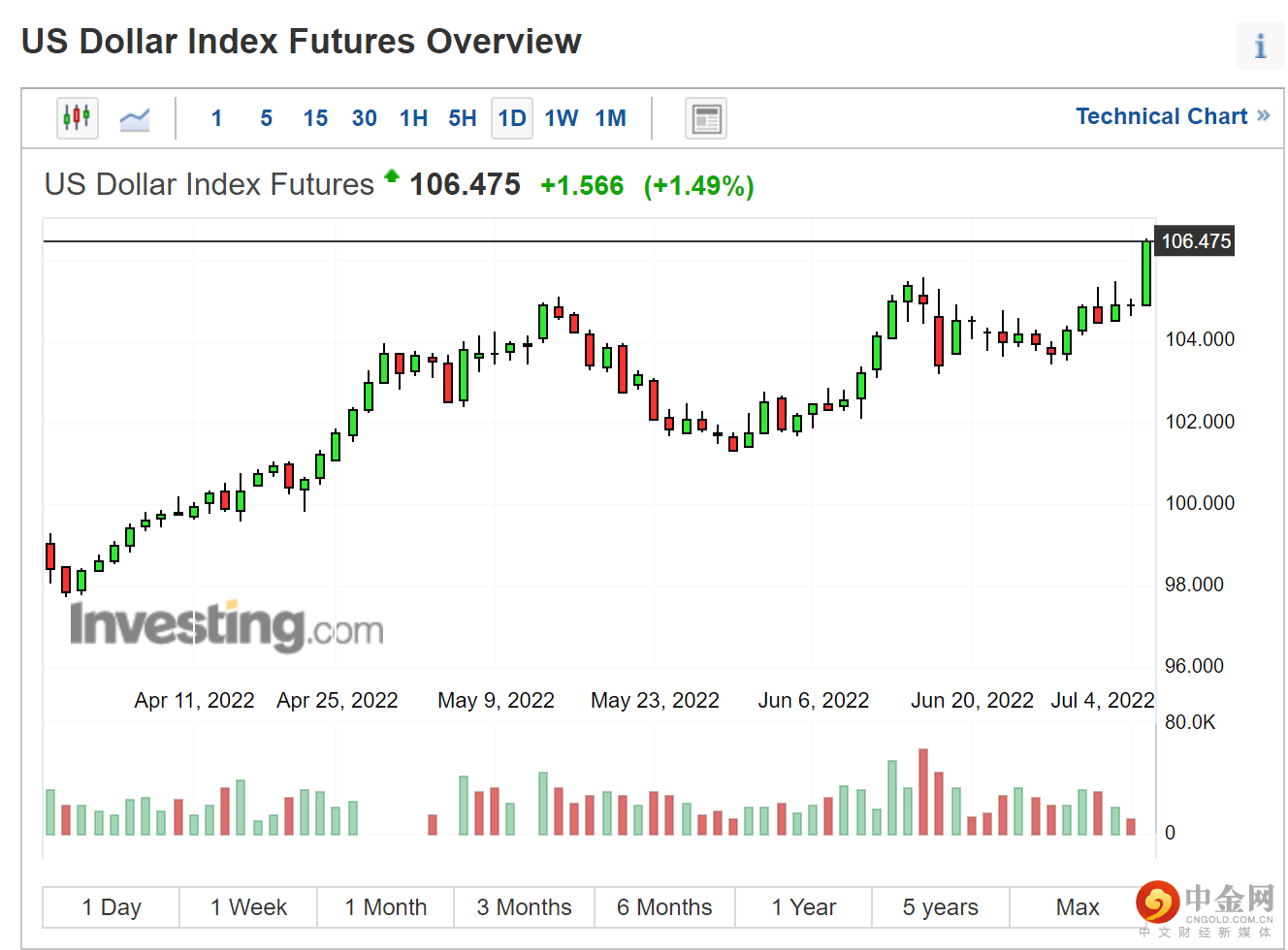Click the green up-arrow price indicator
Screen dimensions: 1288x950
(392, 176)
